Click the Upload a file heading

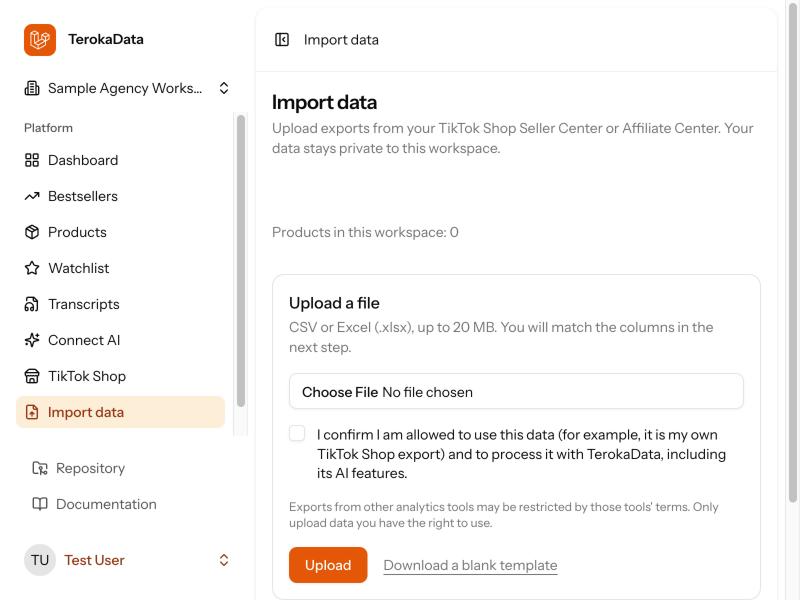coord(334,303)
